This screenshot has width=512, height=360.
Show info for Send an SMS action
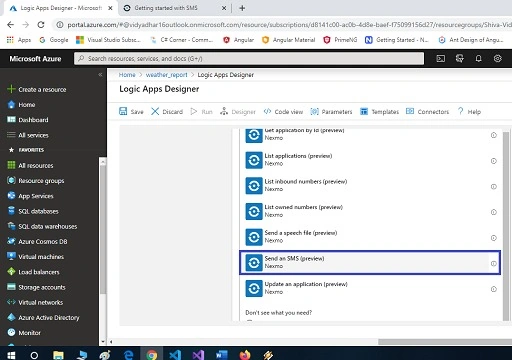tap(494, 263)
